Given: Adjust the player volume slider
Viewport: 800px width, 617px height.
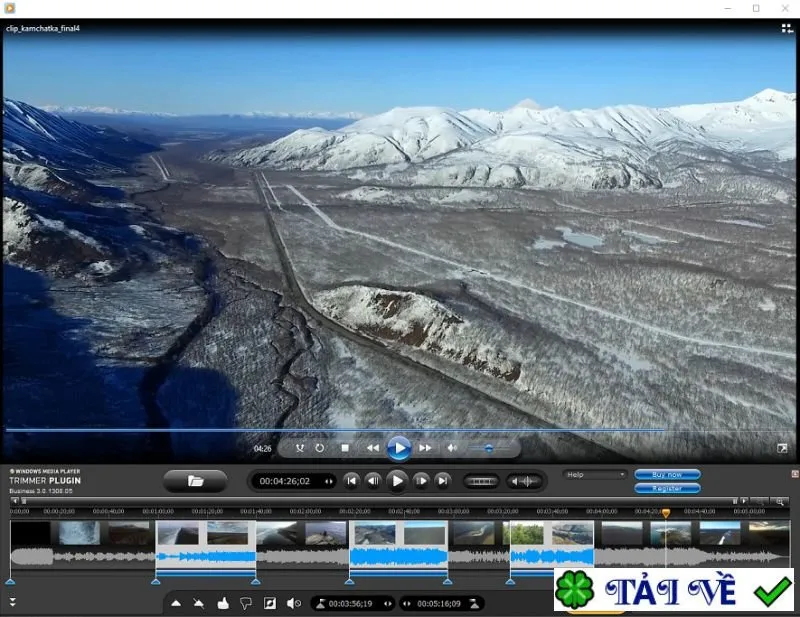Looking at the screenshot, I should point(489,449).
